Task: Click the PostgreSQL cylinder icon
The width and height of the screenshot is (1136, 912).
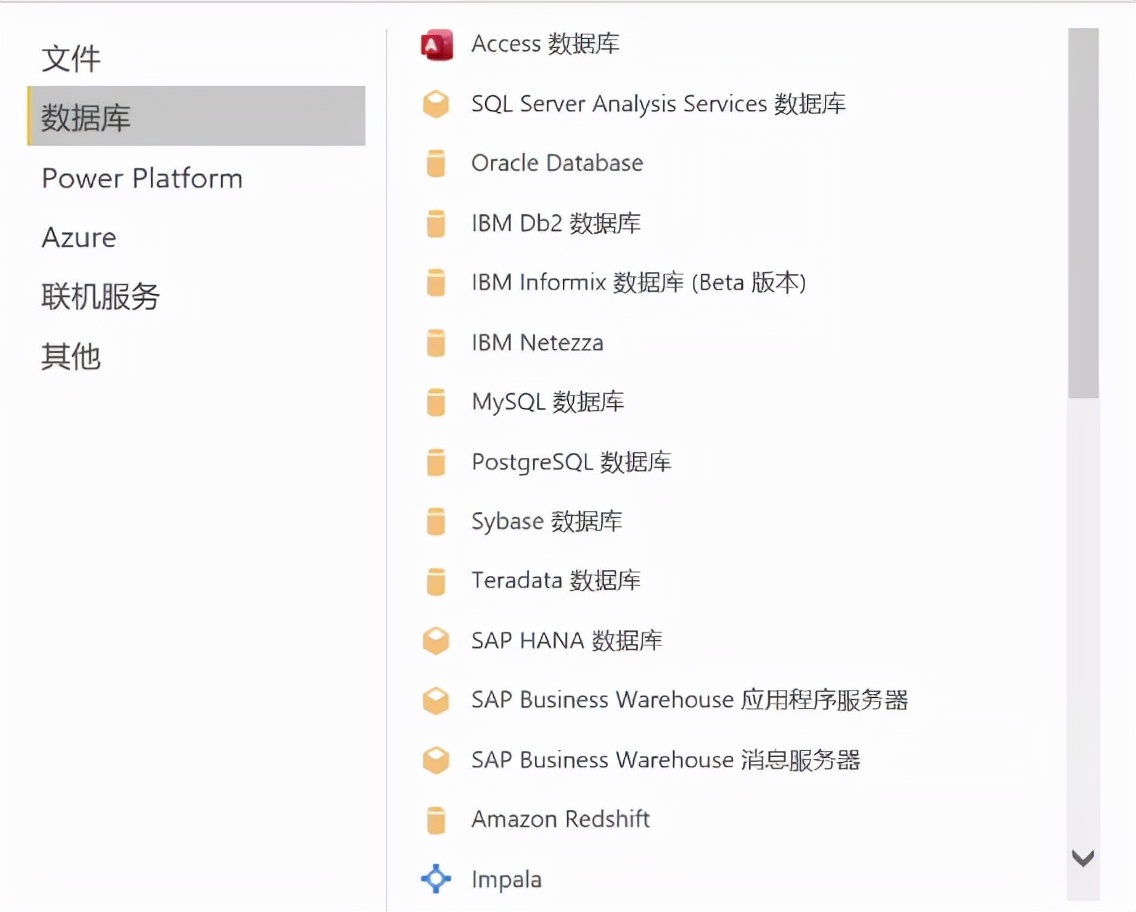Action: (436, 462)
